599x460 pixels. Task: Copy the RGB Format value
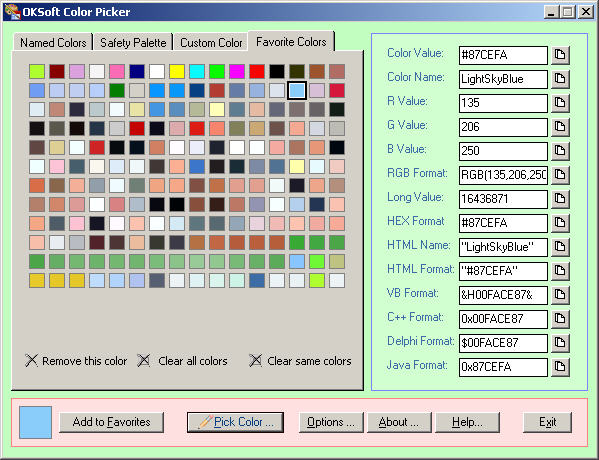pyautogui.click(x=560, y=175)
